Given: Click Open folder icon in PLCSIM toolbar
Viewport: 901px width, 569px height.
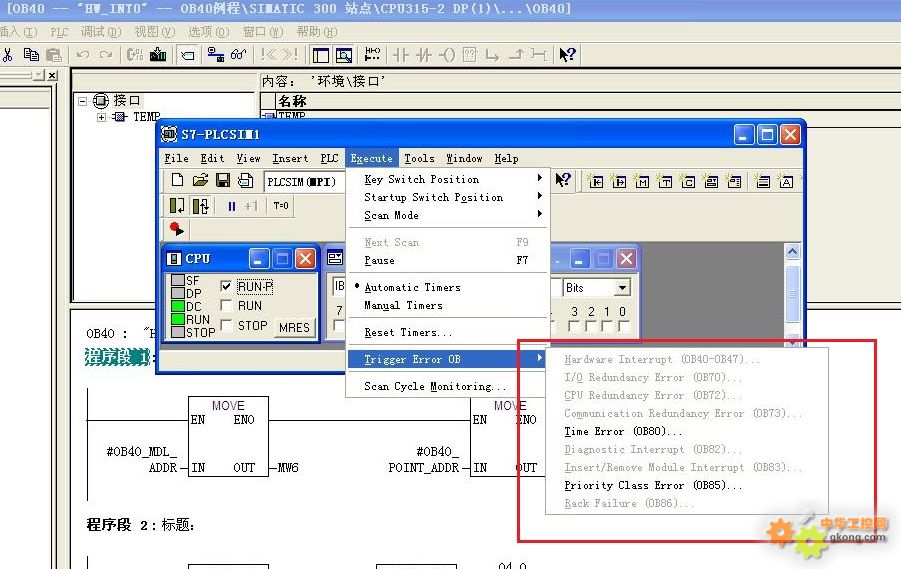Looking at the screenshot, I should coord(200,180).
